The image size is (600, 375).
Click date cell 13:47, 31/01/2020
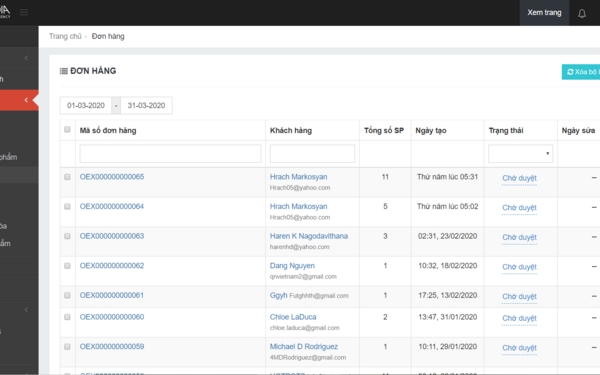(x=447, y=317)
